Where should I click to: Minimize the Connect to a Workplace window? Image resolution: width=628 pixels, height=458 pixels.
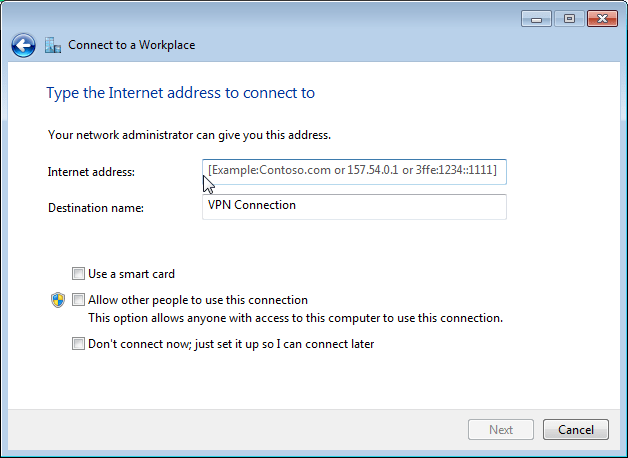[x=536, y=19]
